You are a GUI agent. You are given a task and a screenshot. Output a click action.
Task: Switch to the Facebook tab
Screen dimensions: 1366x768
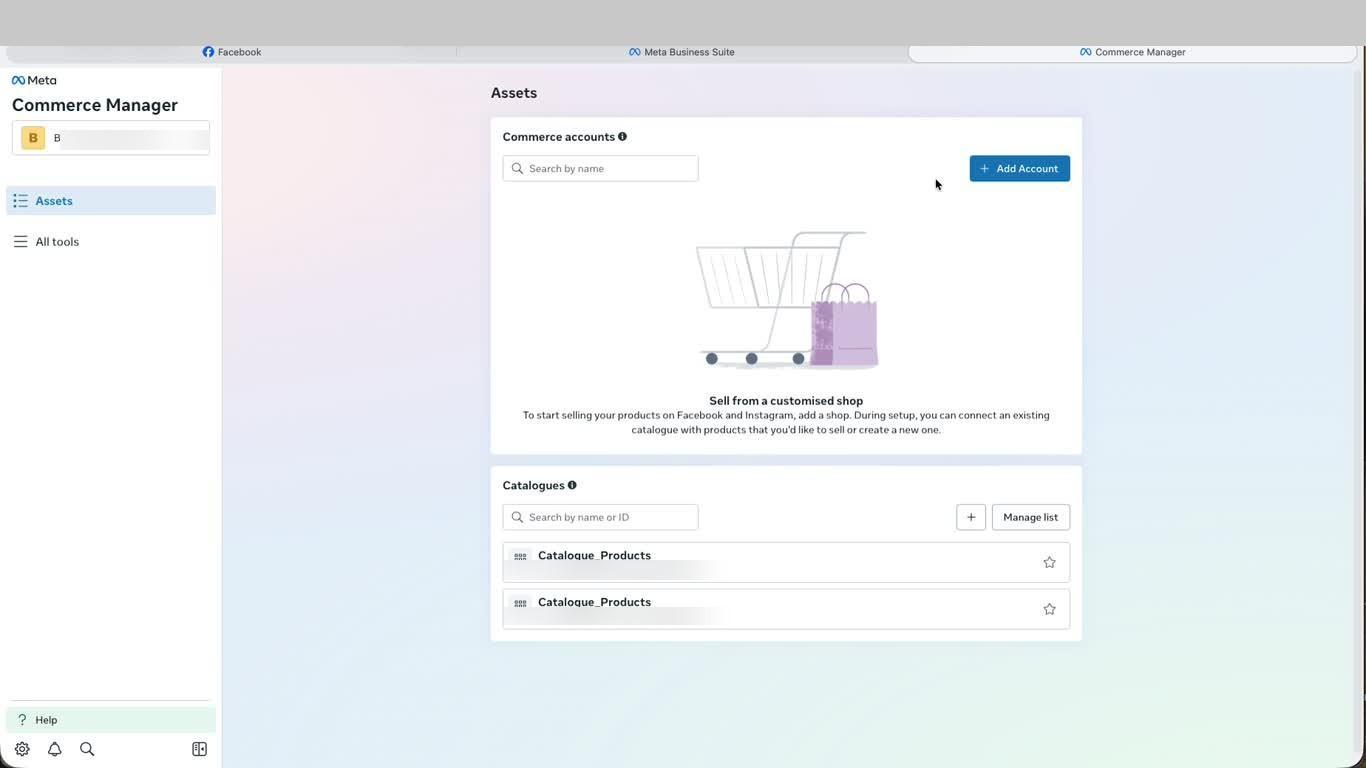click(232, 52)
